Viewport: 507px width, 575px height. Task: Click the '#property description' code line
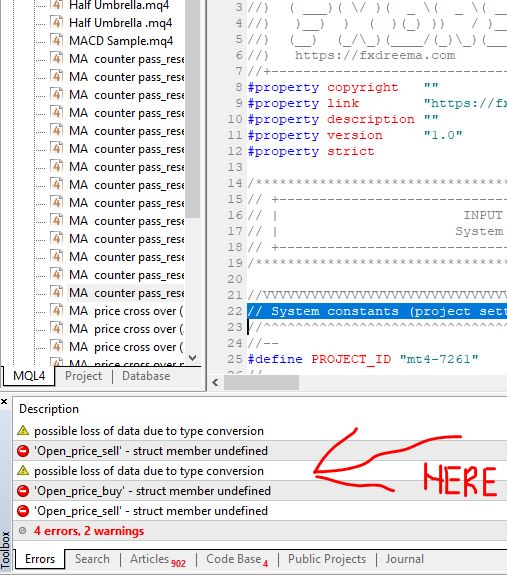point(343,120)
